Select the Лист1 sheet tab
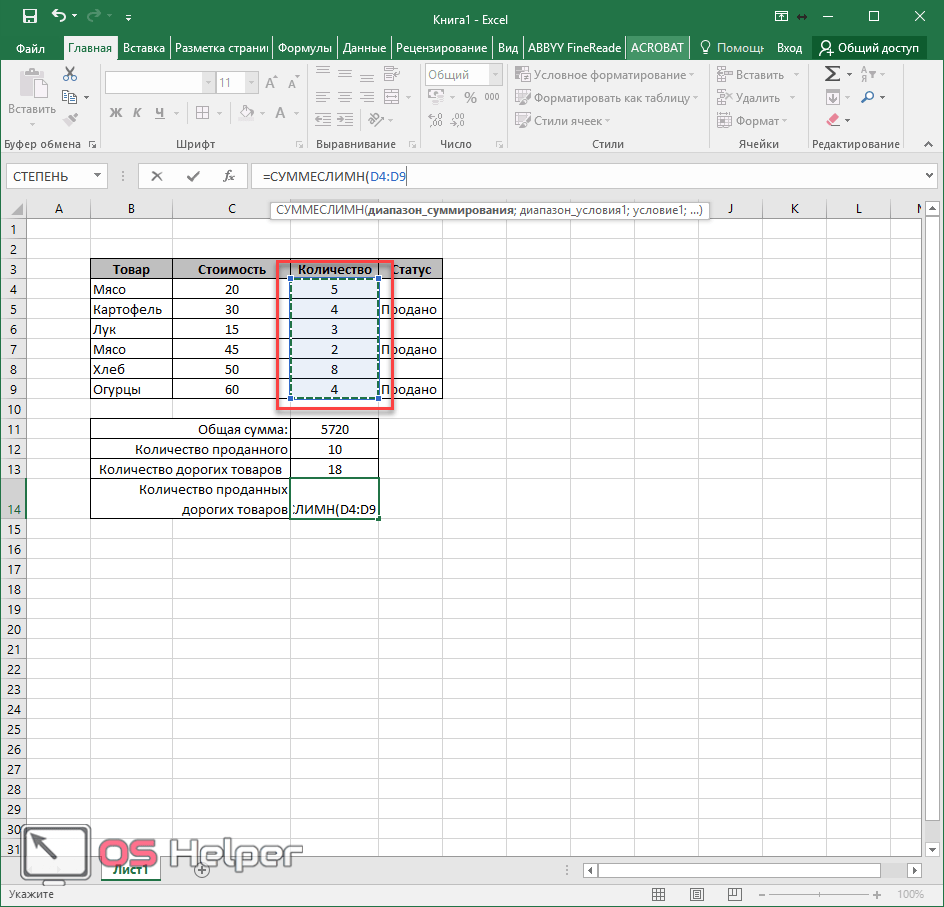944x907 pixels. click(x=130, y=870)
